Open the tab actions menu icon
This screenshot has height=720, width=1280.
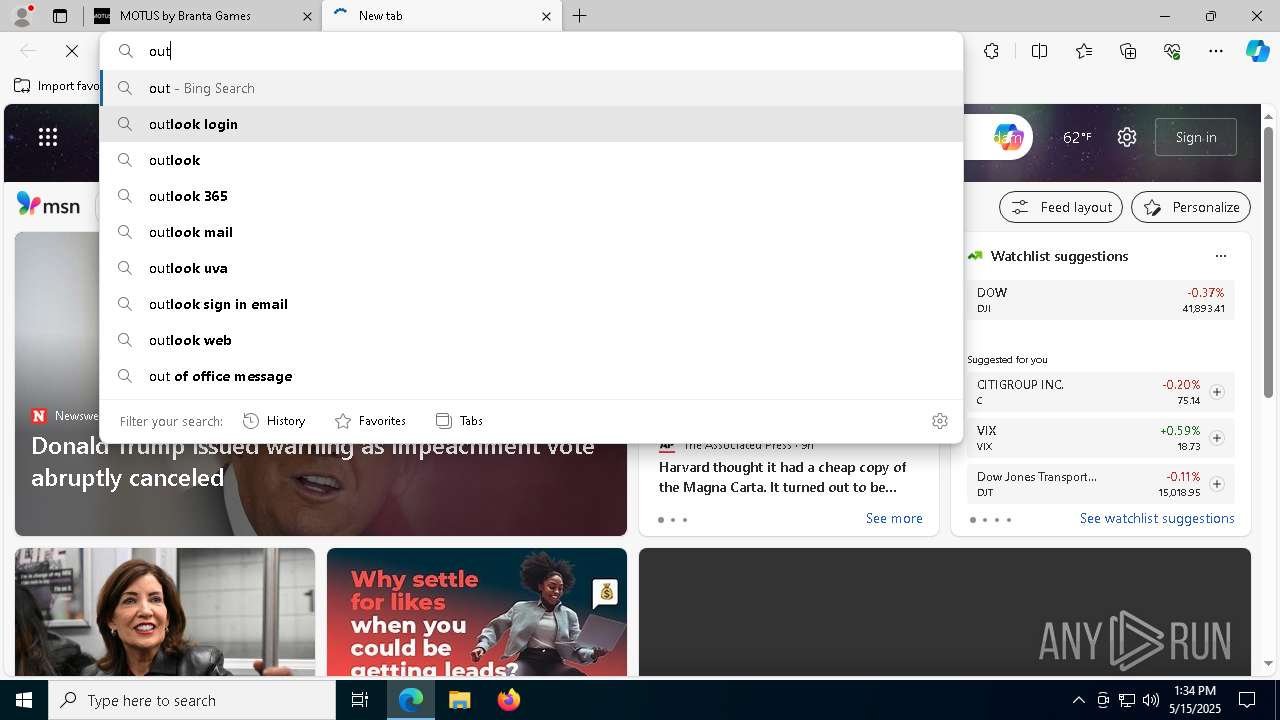[60, 16]
